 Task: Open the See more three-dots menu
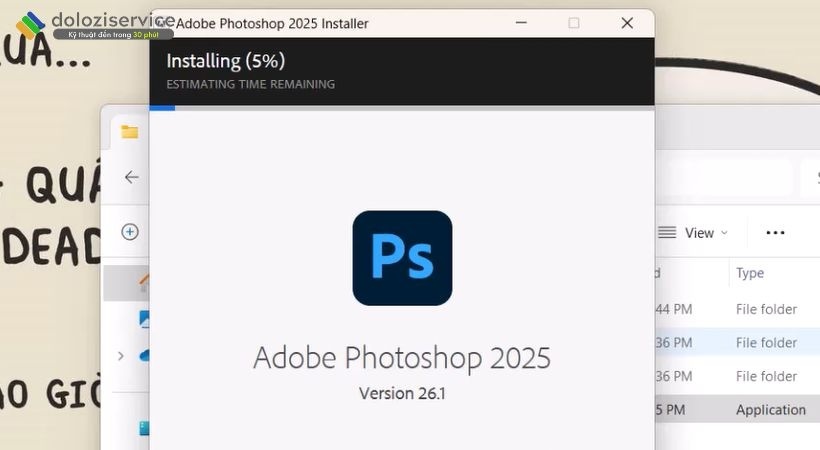click(x=775, y=233)
